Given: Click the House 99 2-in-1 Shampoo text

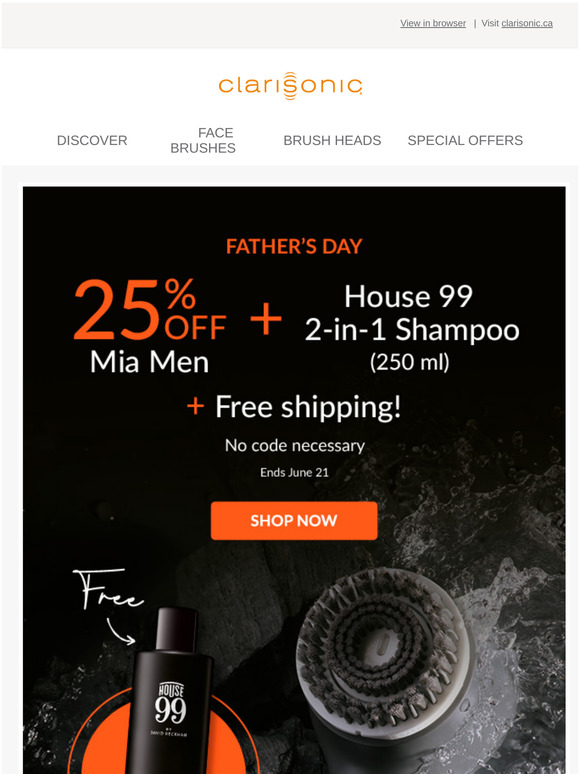Looking at the screenshot, I should (x=411, y=313).
